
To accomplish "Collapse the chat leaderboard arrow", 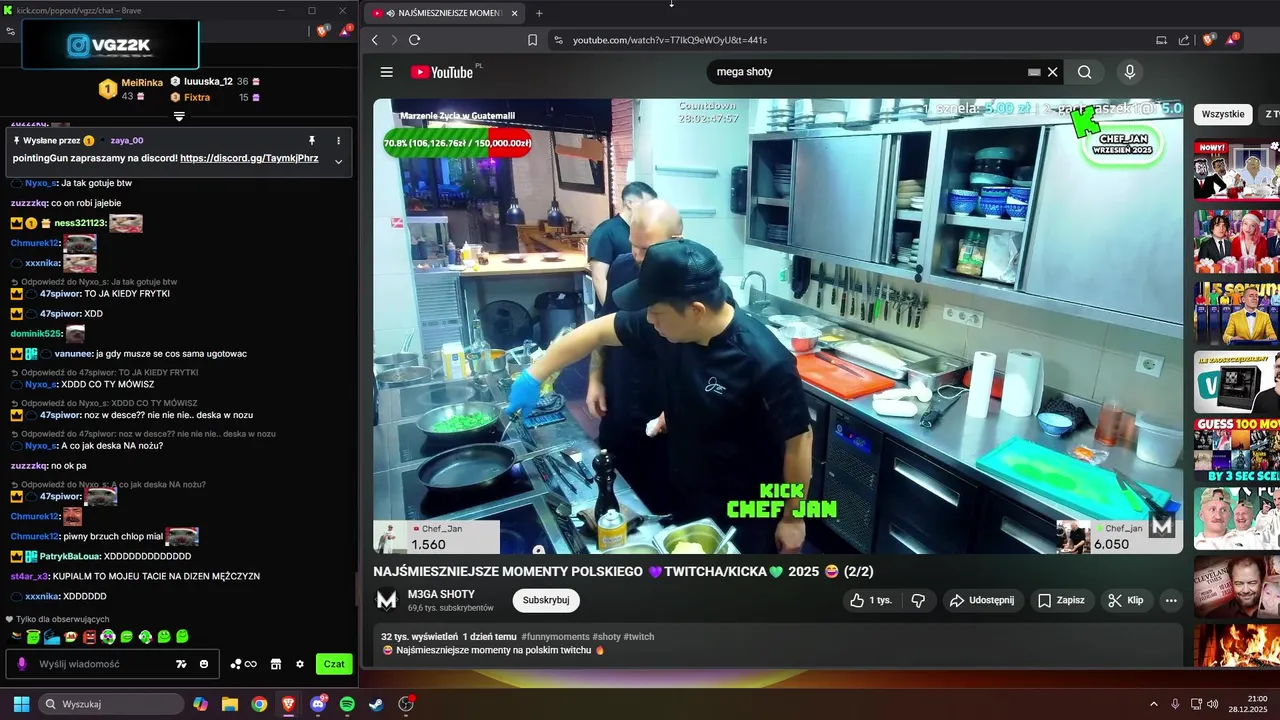I will point(179,117).
